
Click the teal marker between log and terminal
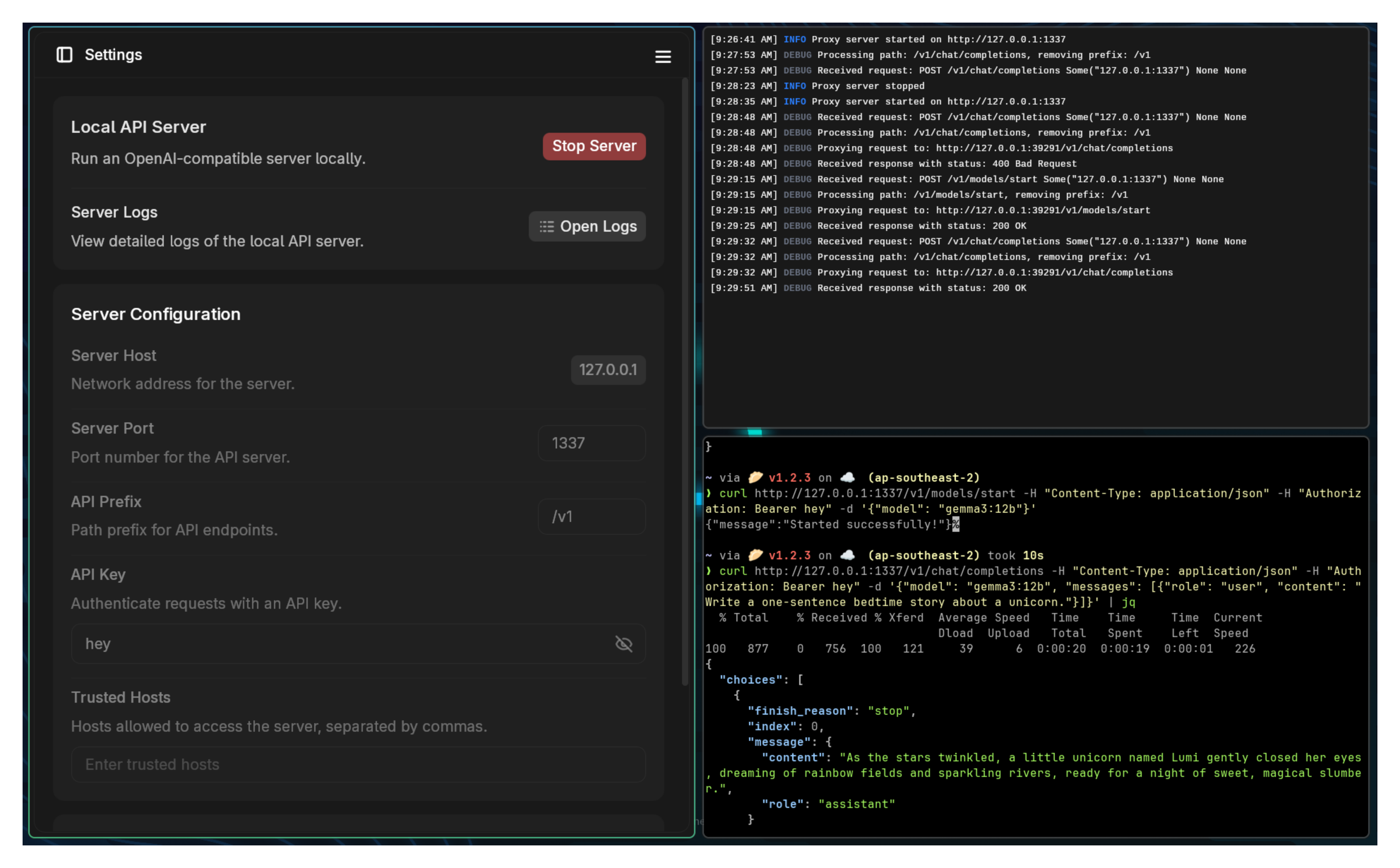click(x=754, y=432)
